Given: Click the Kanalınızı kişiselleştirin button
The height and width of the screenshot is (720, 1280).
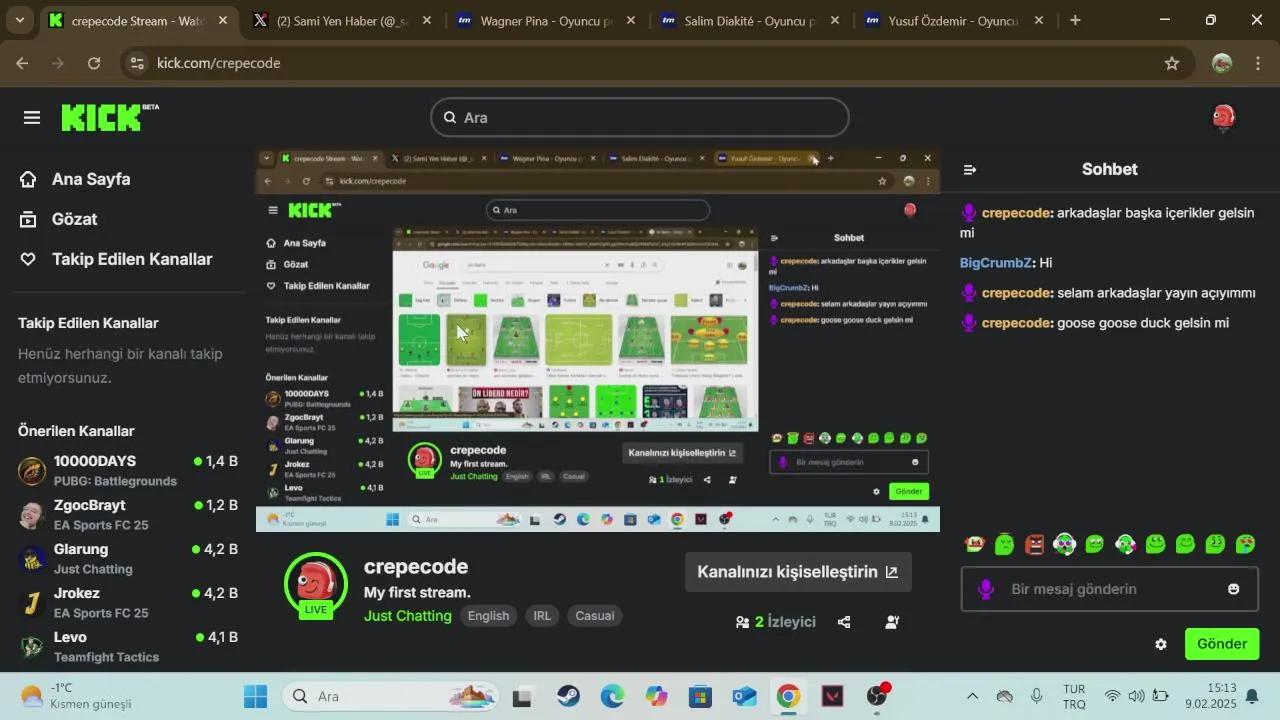Looking at the screenshot, I should pyautogui.click(x=798, y=572).
